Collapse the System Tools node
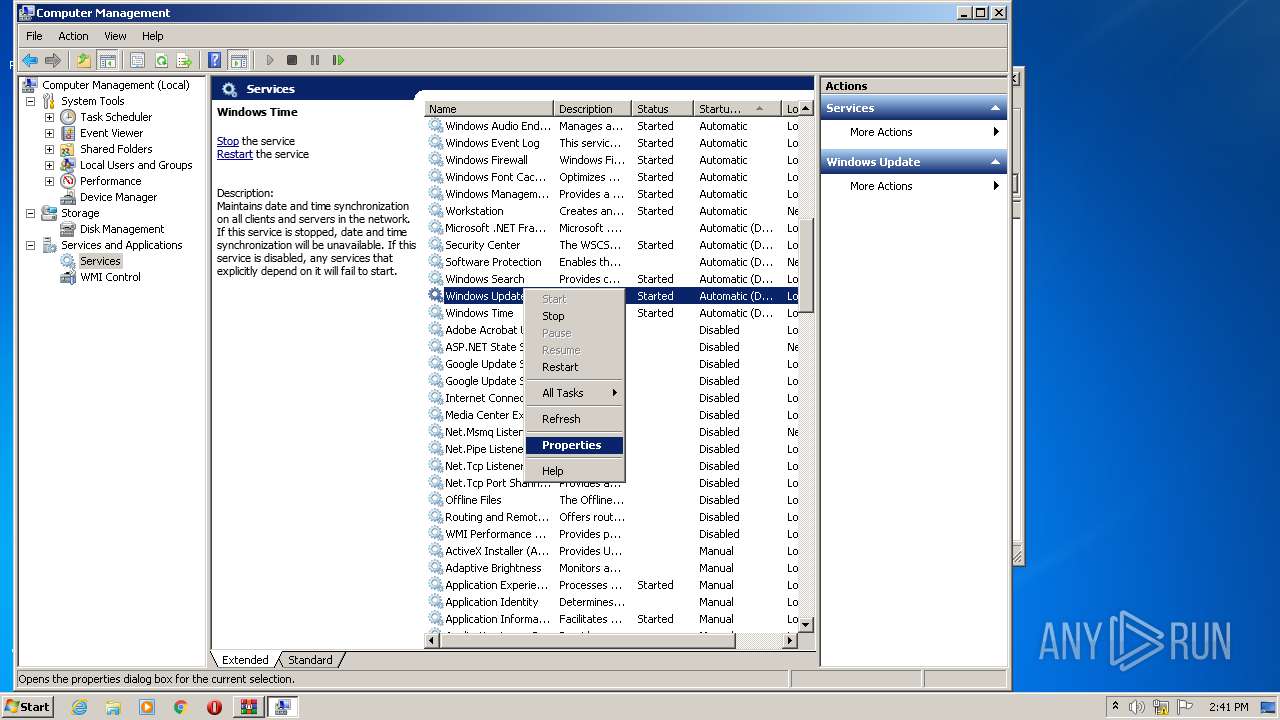1280x720 pixels. (x=30, y=101)
